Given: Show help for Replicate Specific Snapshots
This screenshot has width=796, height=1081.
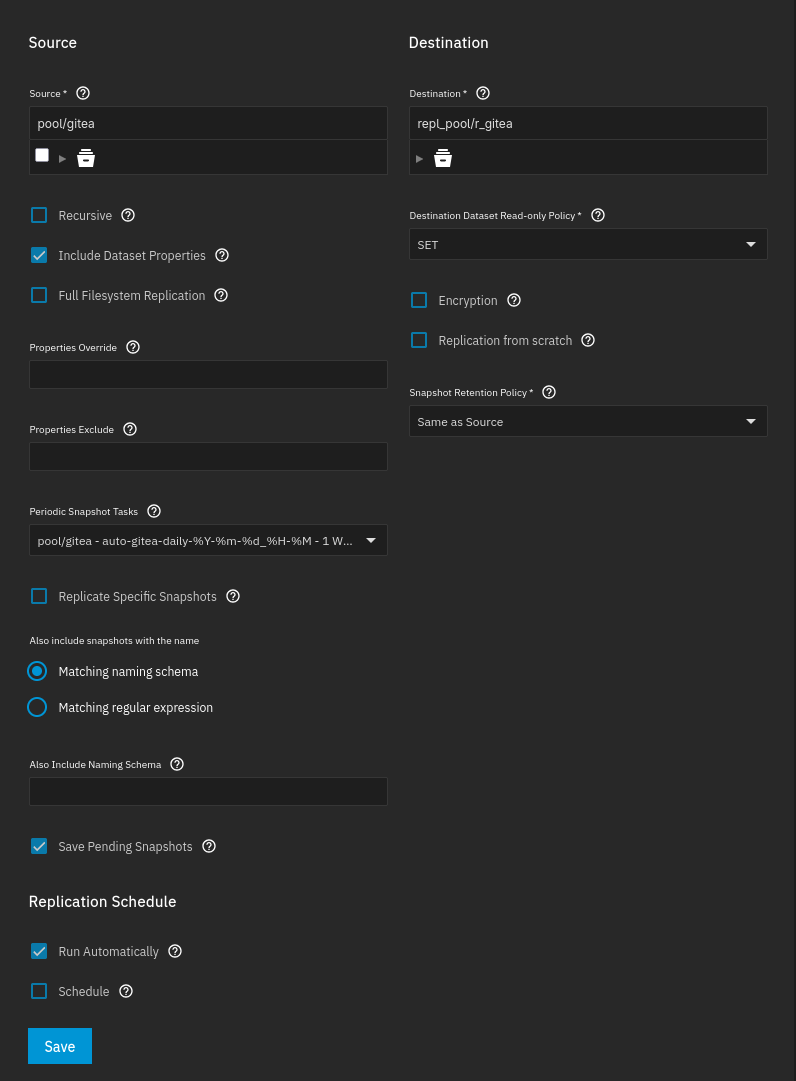Looking at the screenshot, I should tap(233, 596).
